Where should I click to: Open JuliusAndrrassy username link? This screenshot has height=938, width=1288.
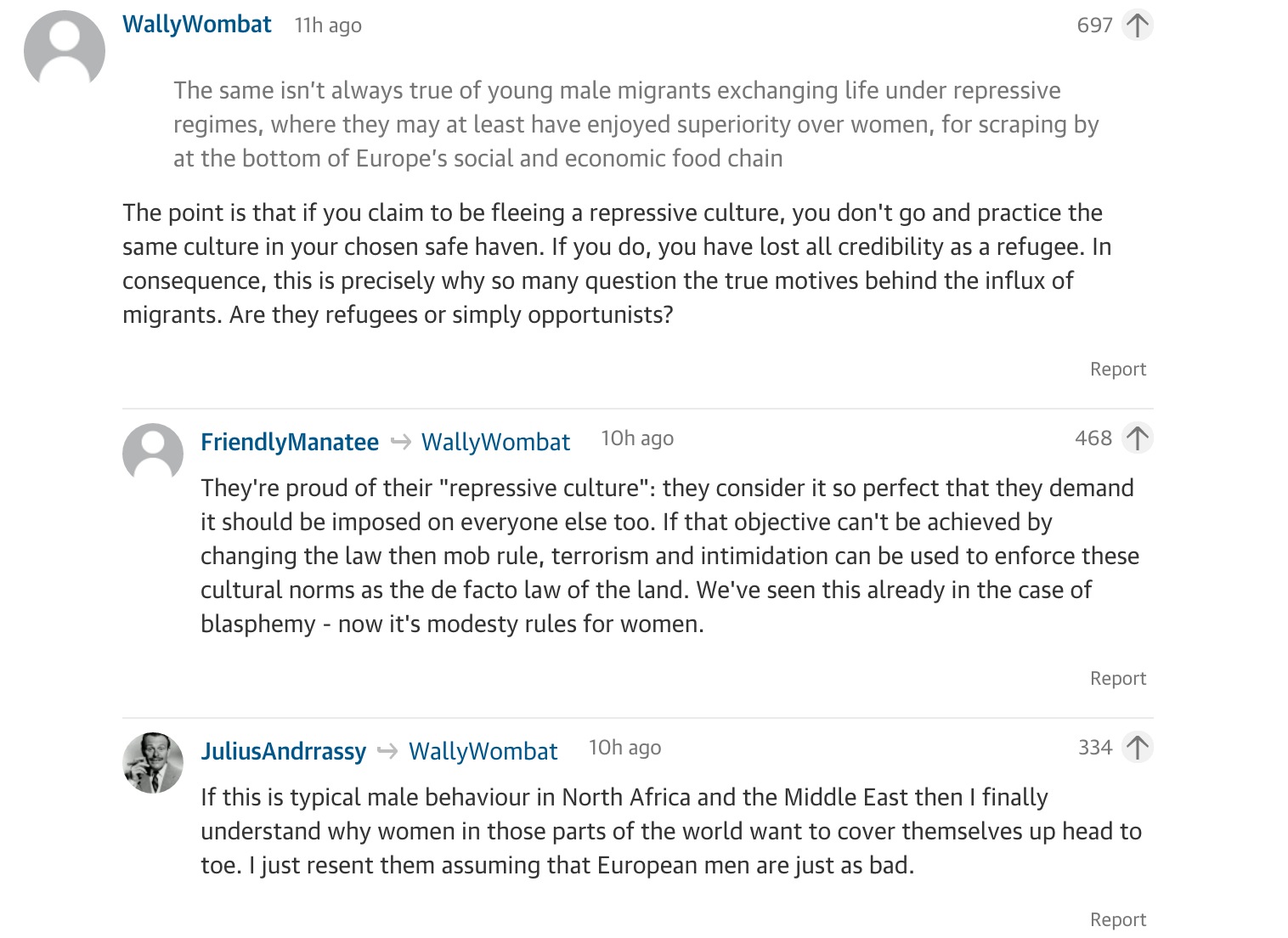(x=284, y=751)
